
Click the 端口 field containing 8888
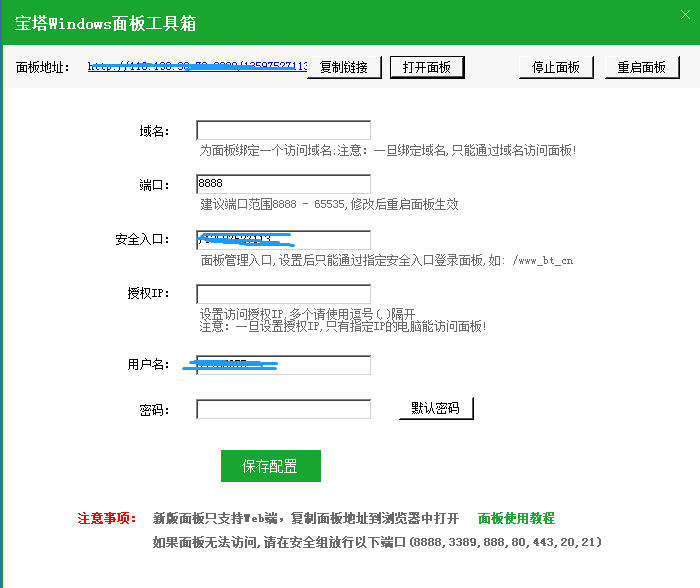(x=283, y=184)
